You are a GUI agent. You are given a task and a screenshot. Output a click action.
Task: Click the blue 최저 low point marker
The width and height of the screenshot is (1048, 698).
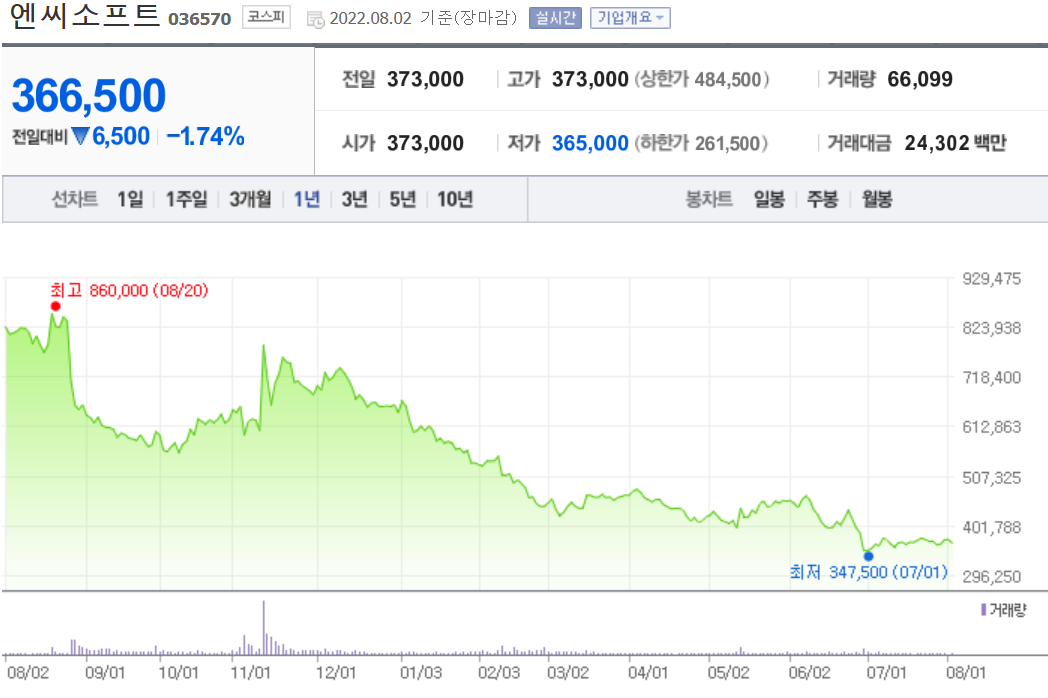pyautogui.click(x=868, y=556)
